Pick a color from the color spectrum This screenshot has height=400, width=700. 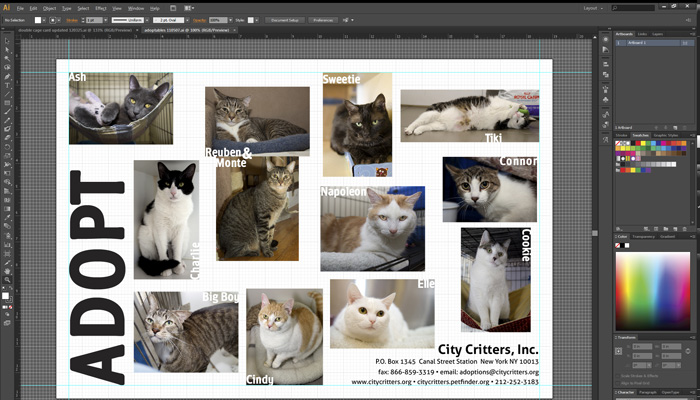pos(655,290)
